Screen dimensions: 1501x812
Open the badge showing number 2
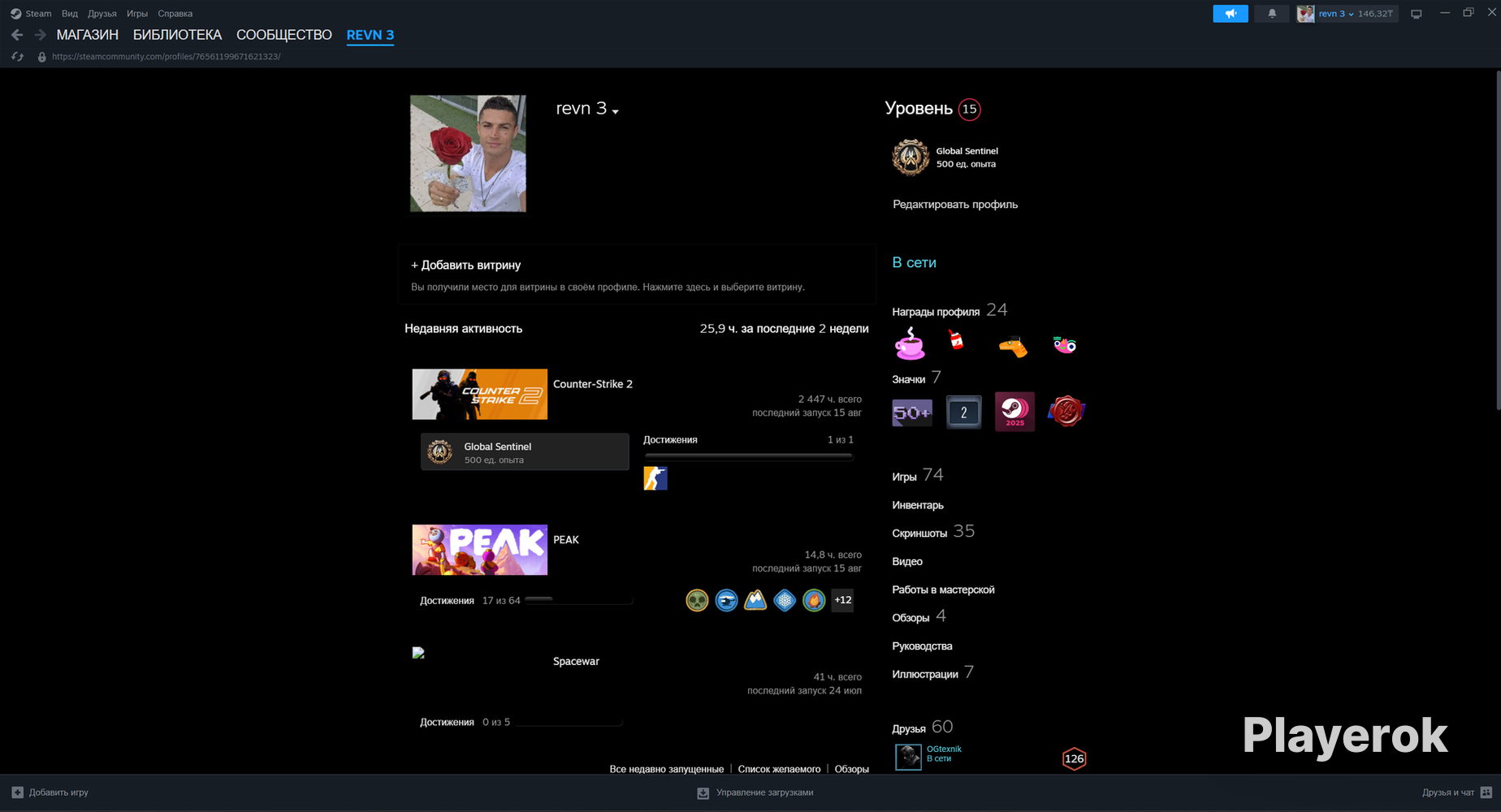pos(964,412)
